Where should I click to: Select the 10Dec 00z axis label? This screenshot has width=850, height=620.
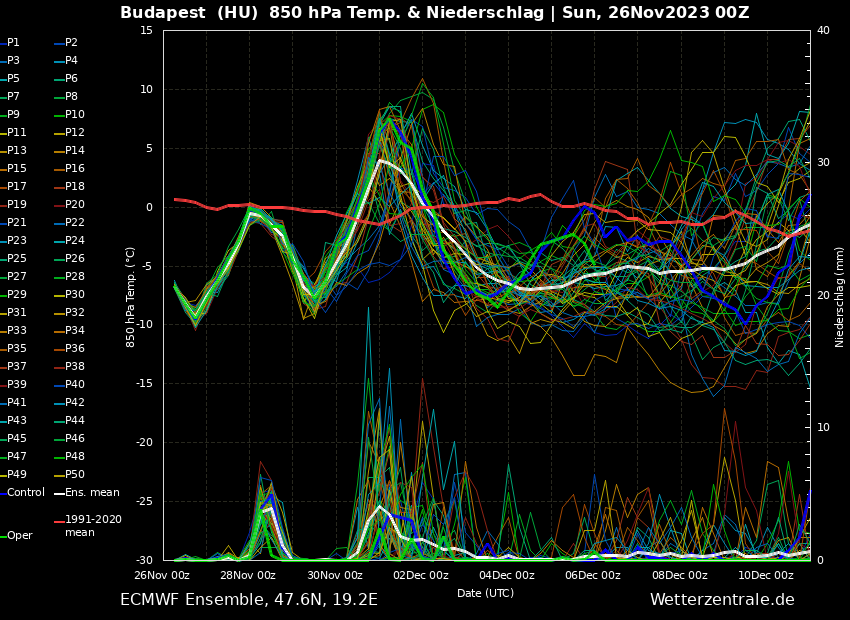tap(766, 575)
